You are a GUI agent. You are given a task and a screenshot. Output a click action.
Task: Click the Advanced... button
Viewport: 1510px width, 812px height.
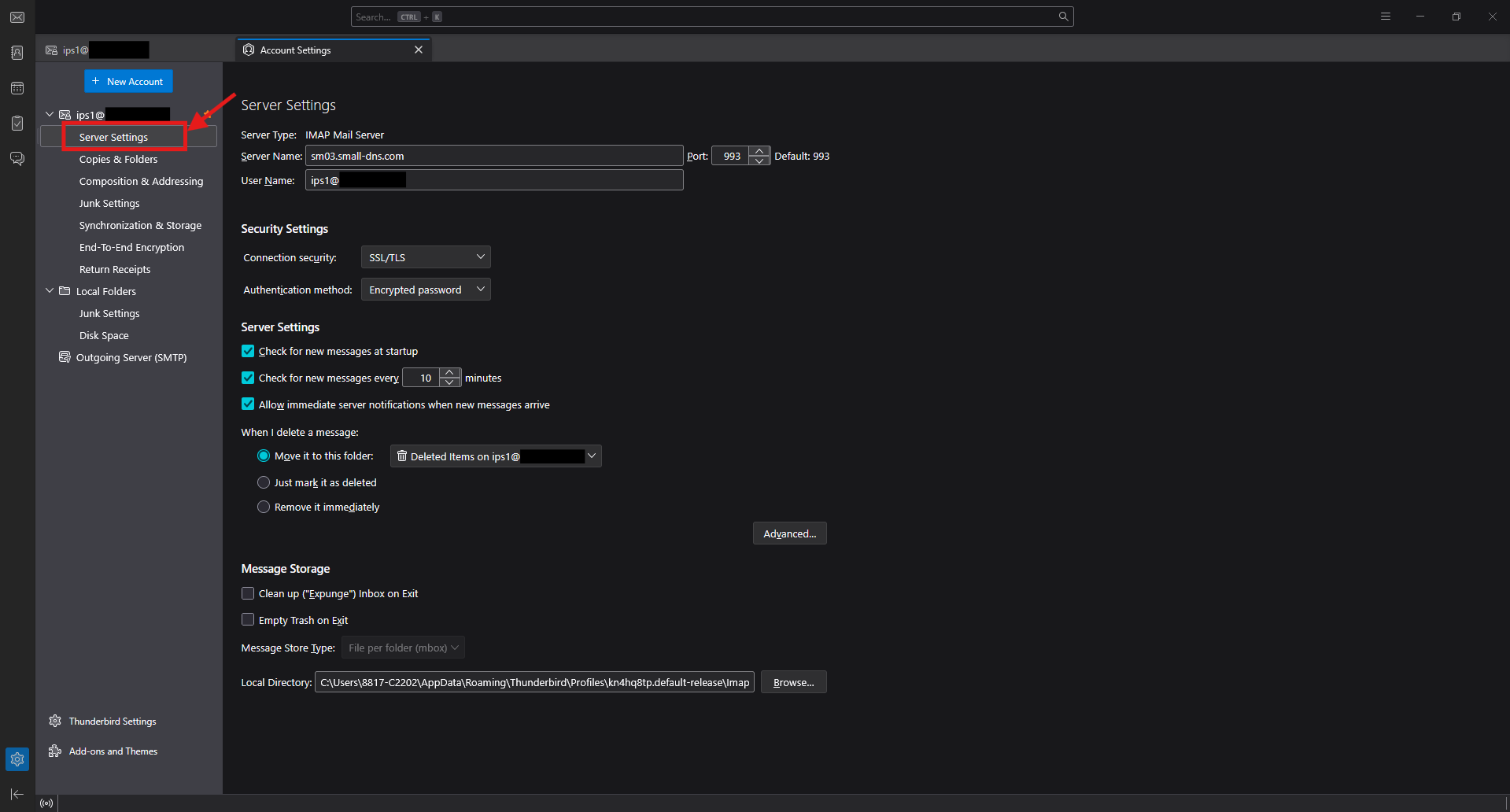(x=789, y=533)
